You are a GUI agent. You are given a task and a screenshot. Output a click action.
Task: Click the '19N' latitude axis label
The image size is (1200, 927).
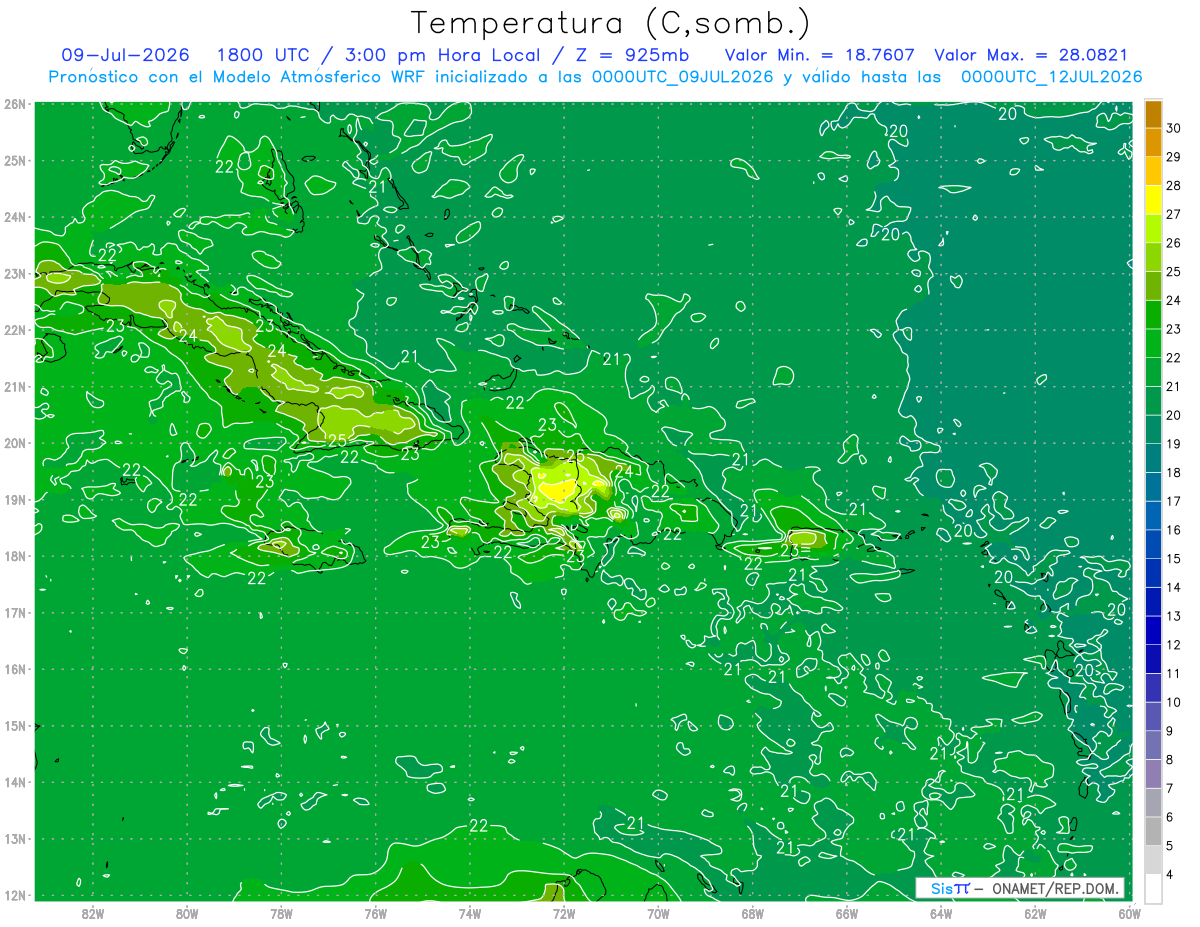(15, 500)
